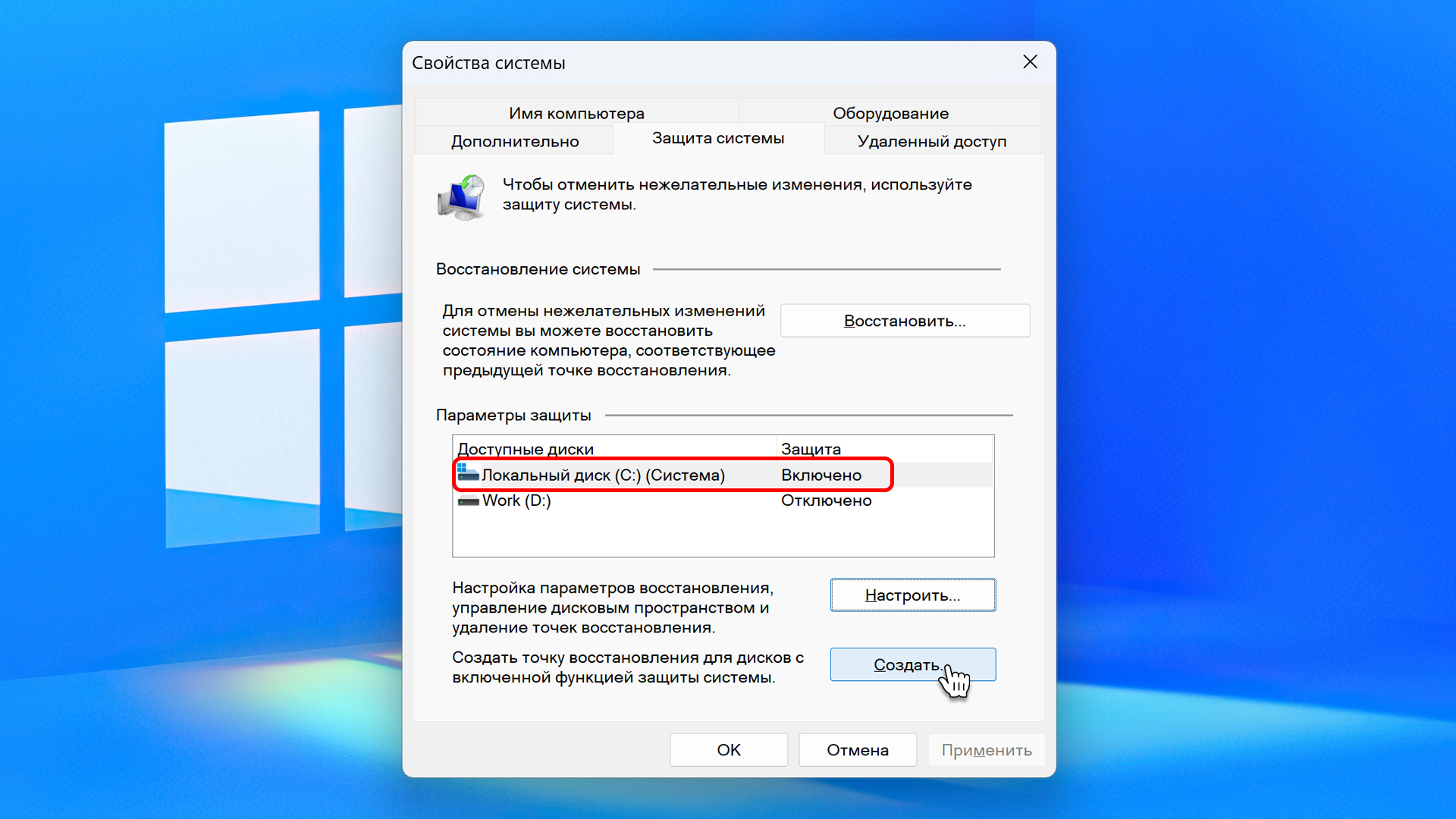Click the Отключено status for Work drive
Image resolution: width=1456 pixels, height=819 pixels.
pos(827,500)
